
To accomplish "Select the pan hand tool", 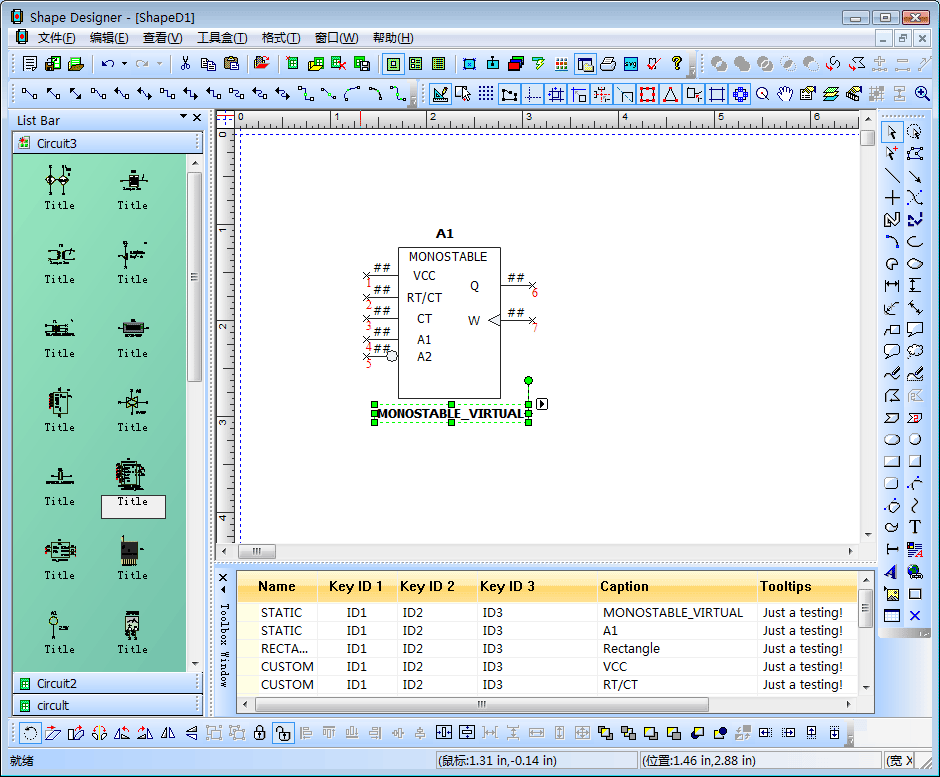I will [785, 94].
